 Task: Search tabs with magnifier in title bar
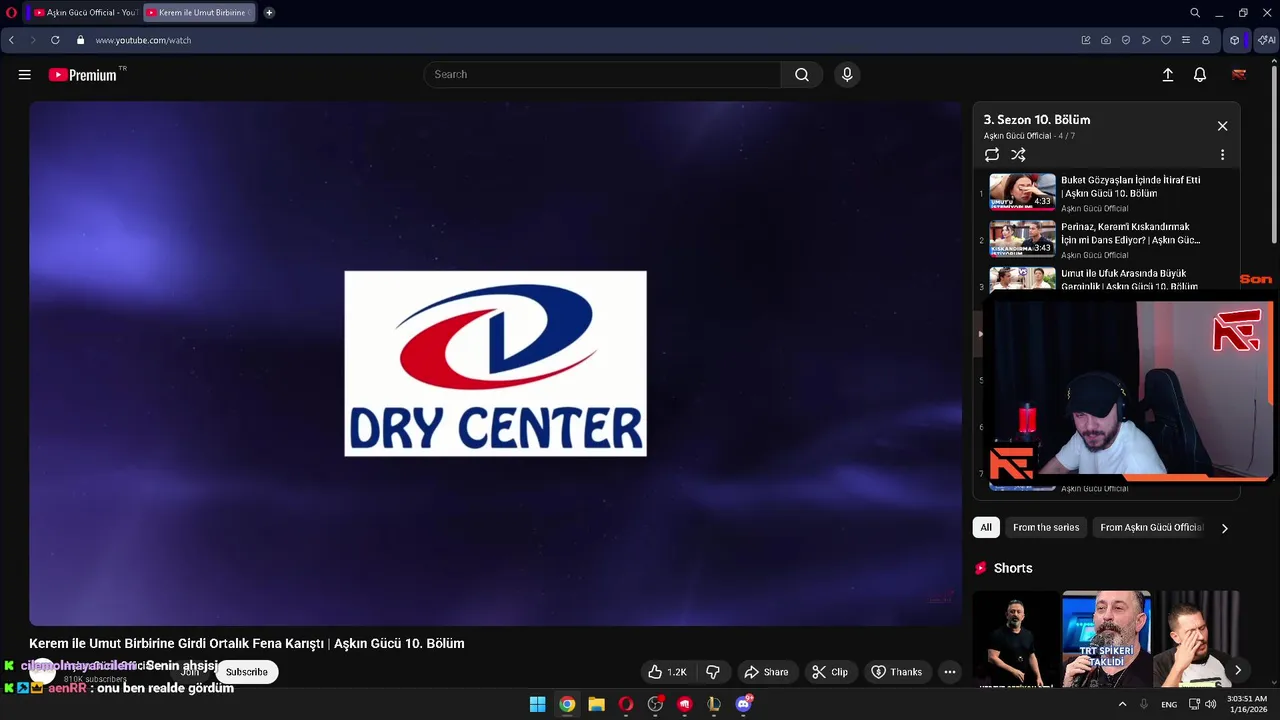pyautogui.click(x=1195, y=13)
